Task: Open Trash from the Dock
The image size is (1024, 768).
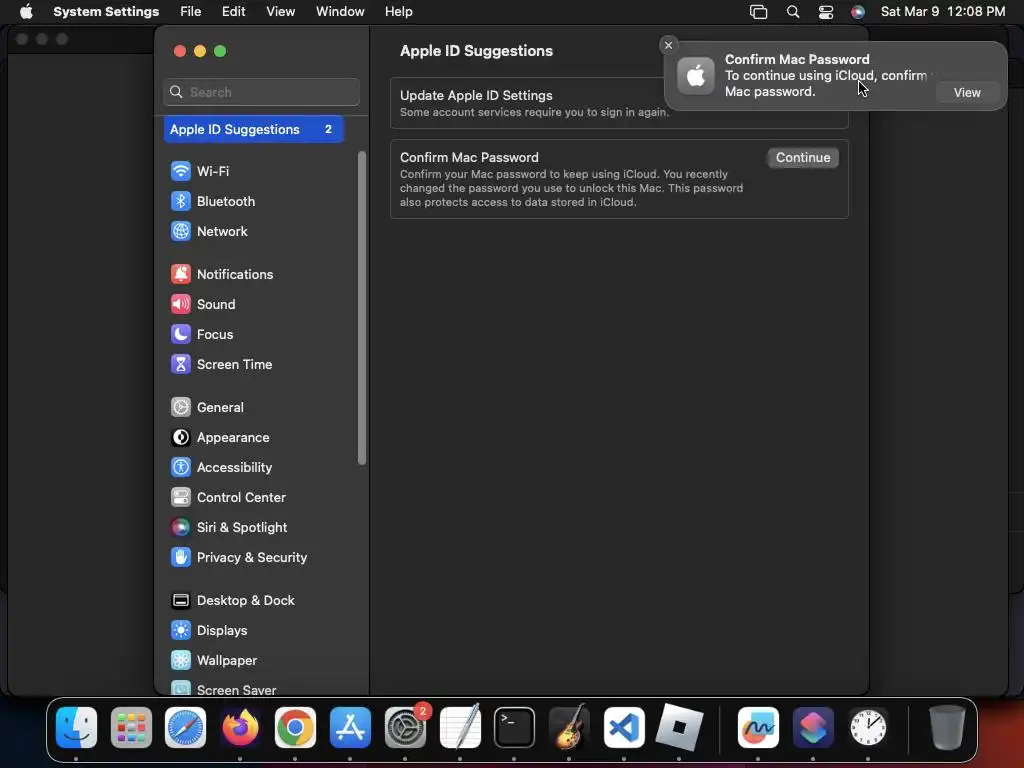Action: tap(947, 727)
